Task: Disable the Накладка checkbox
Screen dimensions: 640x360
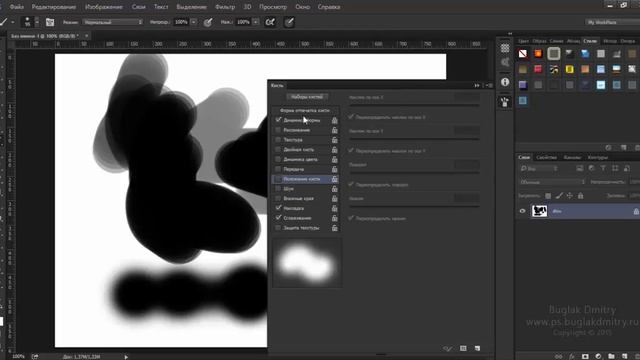Action: [278, 208]
